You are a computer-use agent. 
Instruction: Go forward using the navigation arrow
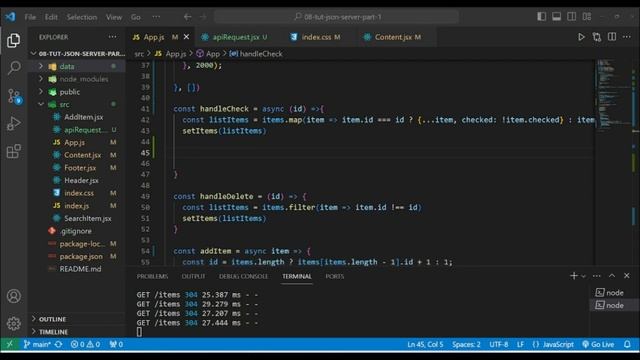tap(203, 17)
